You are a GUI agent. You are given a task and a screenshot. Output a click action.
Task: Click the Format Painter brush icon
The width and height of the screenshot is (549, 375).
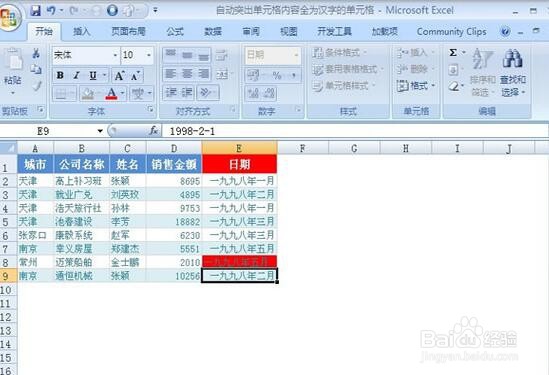pyautogui.click(x=37, y=85)
